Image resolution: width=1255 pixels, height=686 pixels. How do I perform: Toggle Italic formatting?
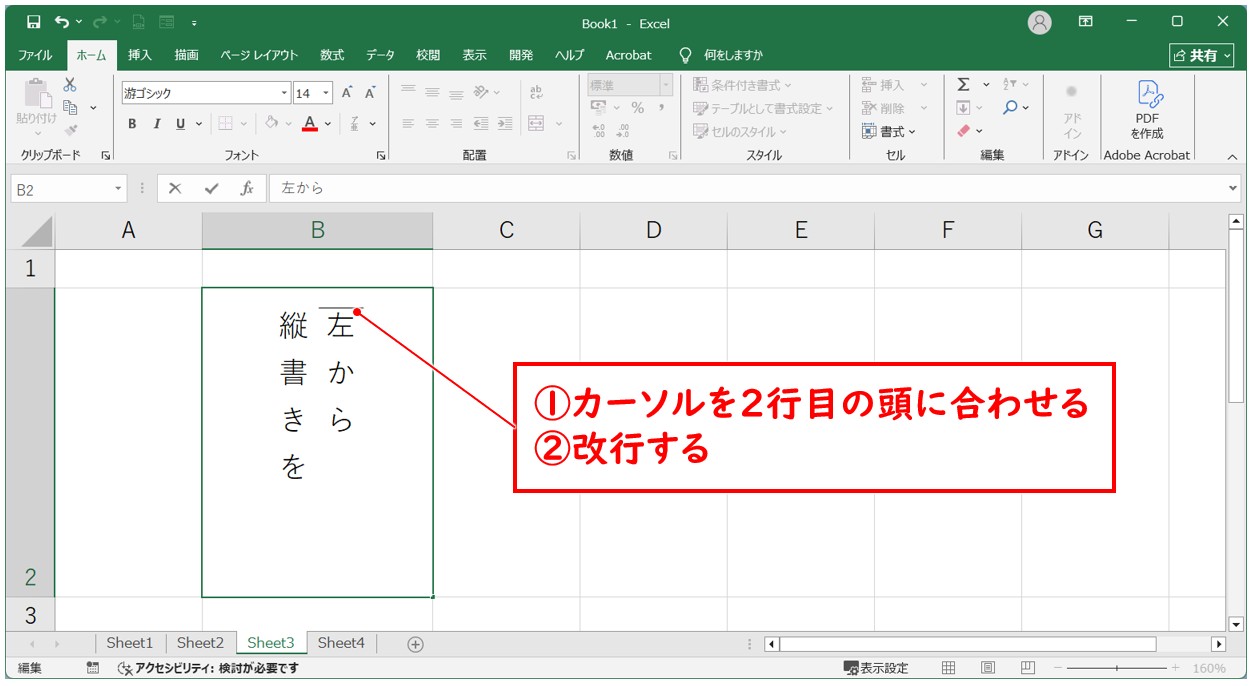click(156, 124)
